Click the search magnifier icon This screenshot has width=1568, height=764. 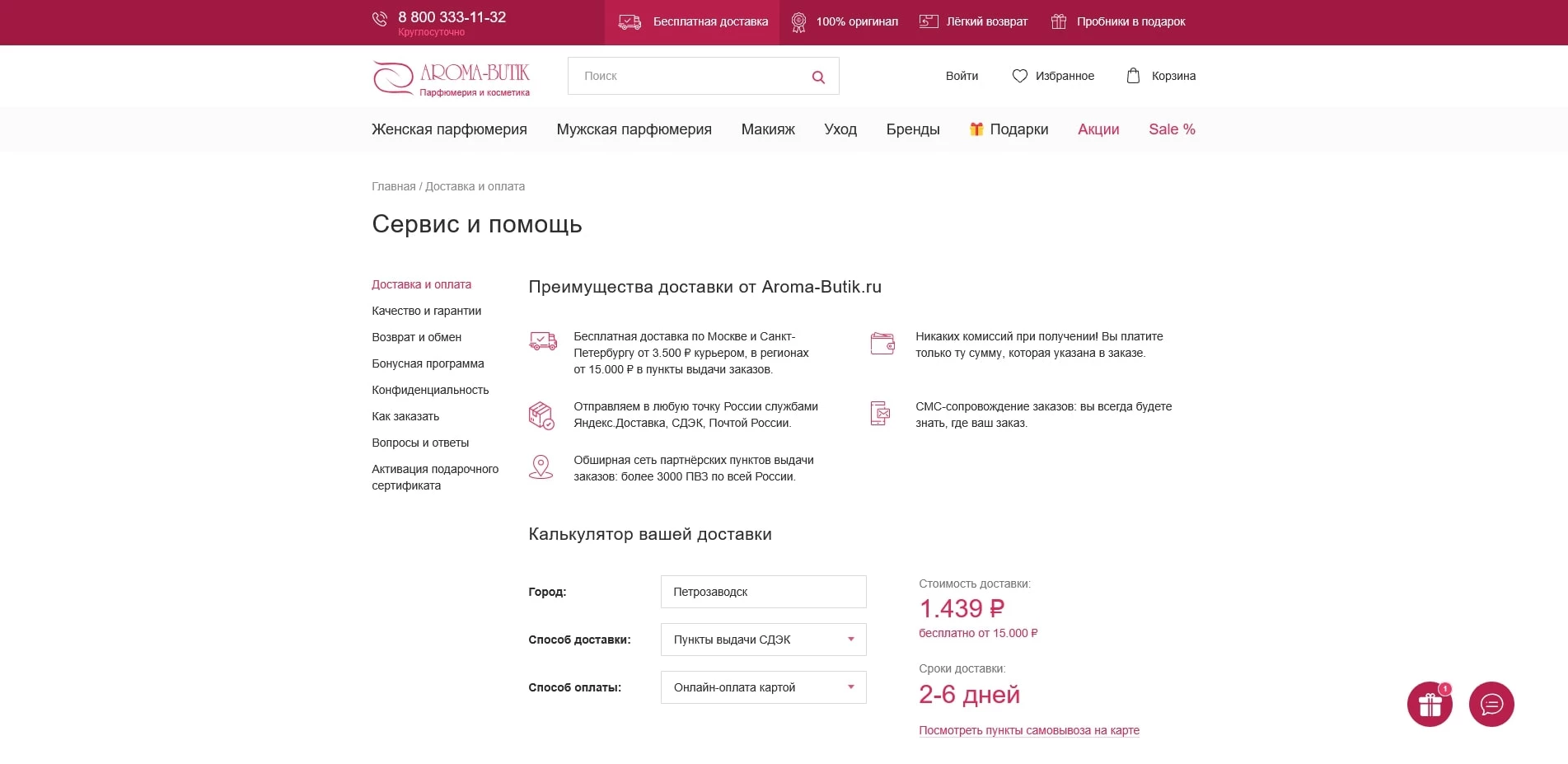[x=817, y=76]
